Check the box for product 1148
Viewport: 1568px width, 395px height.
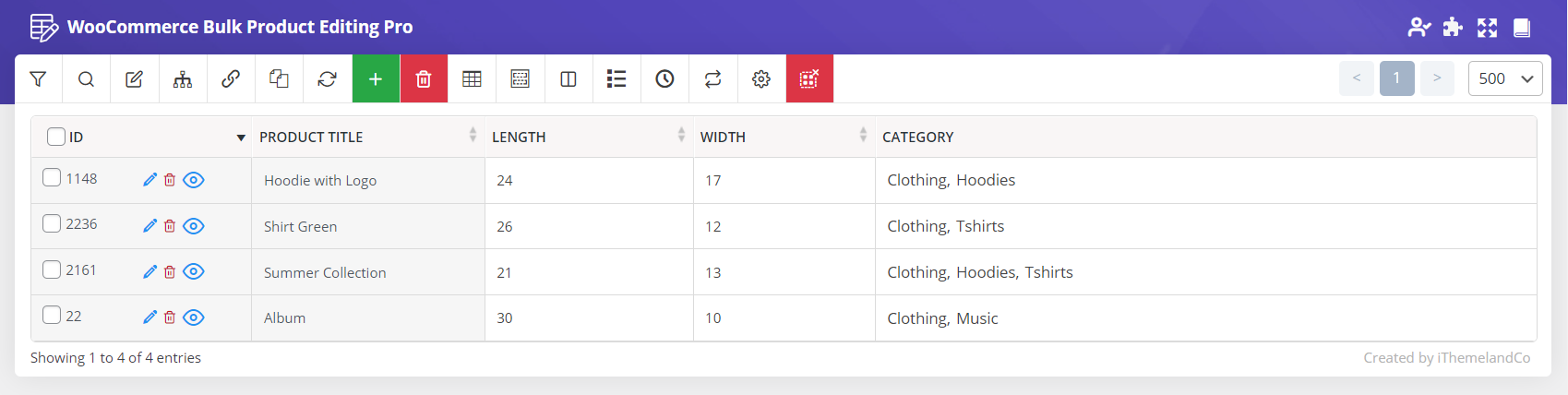[52, 177]
